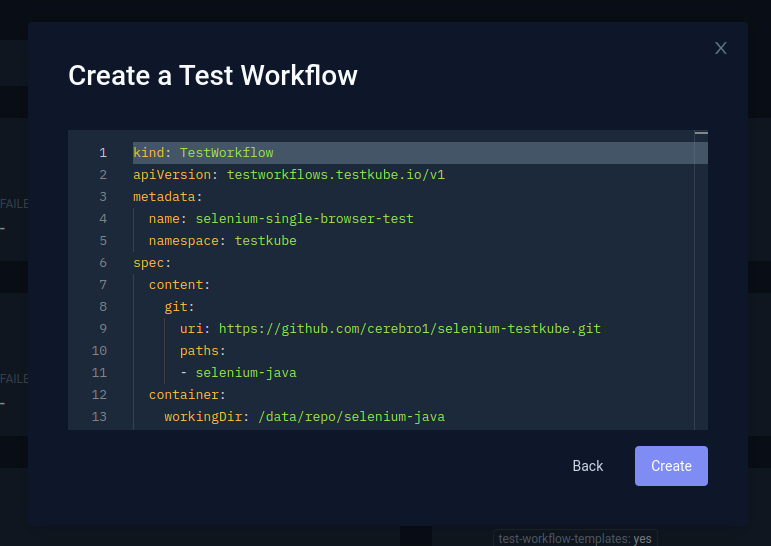Click the 'content:' key
Screen dimensions: 771x546
[179, 285]
